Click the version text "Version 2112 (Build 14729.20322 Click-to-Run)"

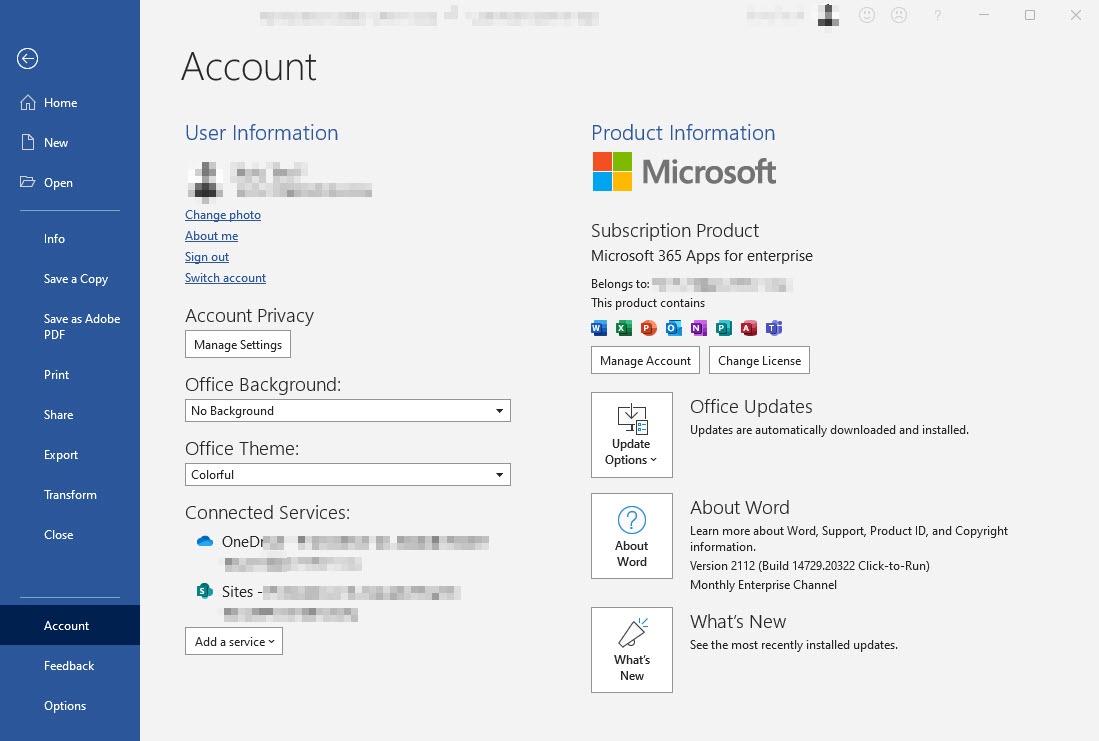[x=810, y=566]
